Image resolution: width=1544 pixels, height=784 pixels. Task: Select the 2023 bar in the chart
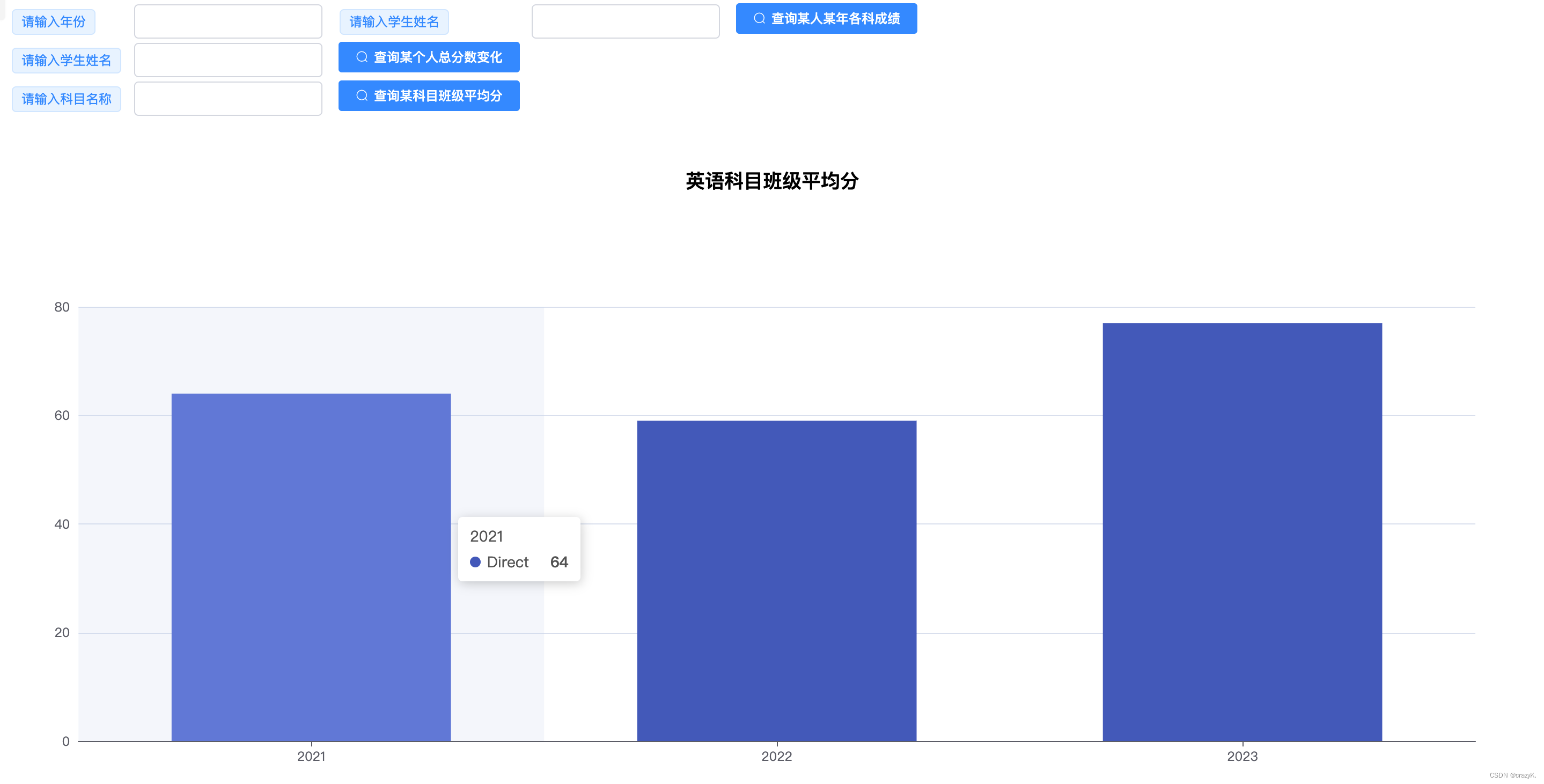tap(1242, 531)
